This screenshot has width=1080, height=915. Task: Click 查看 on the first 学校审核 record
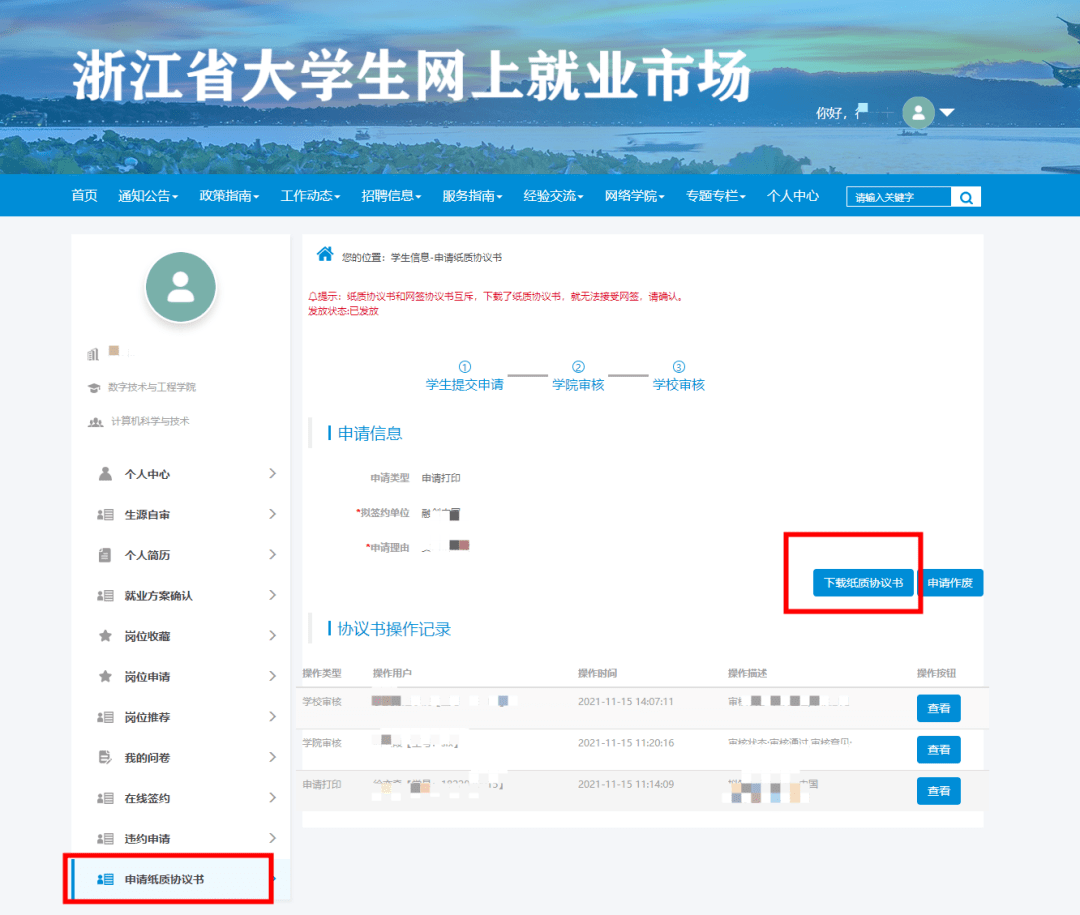(x=938, y=708)
